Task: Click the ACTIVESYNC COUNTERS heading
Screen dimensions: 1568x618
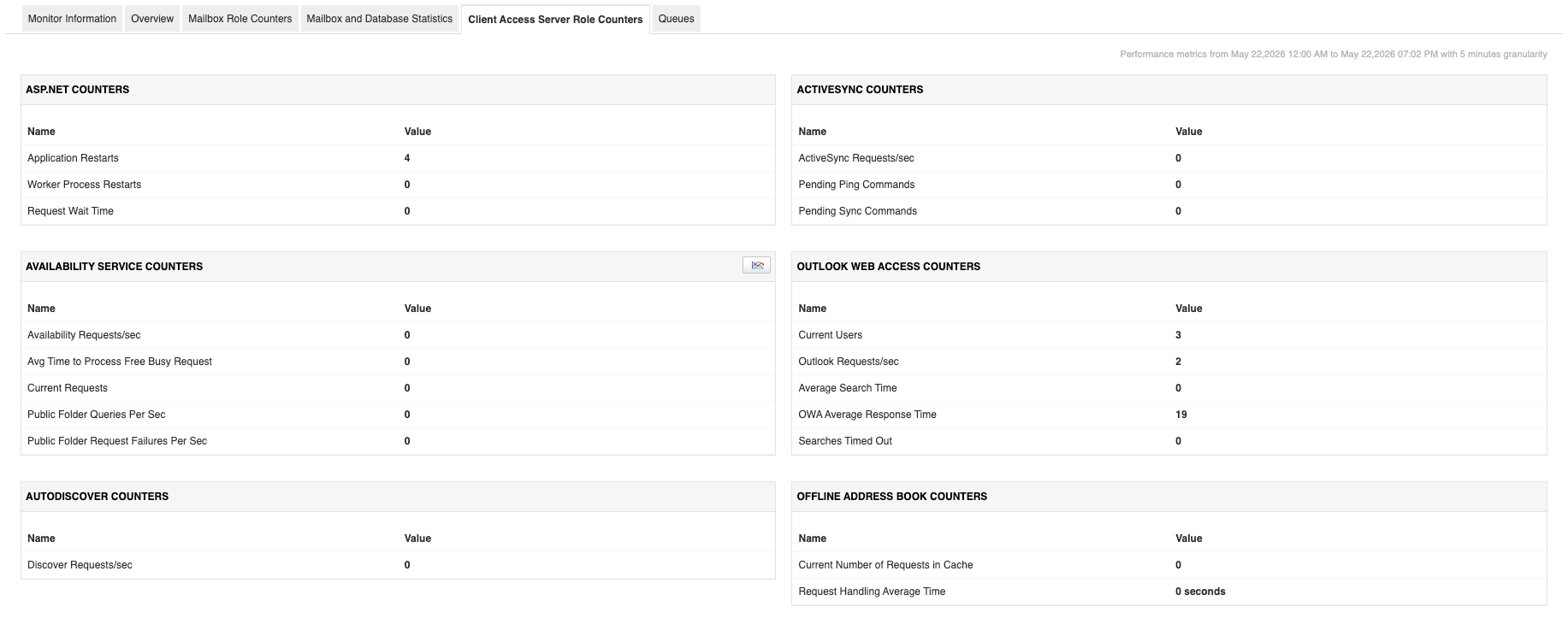Action: (860, 90)
